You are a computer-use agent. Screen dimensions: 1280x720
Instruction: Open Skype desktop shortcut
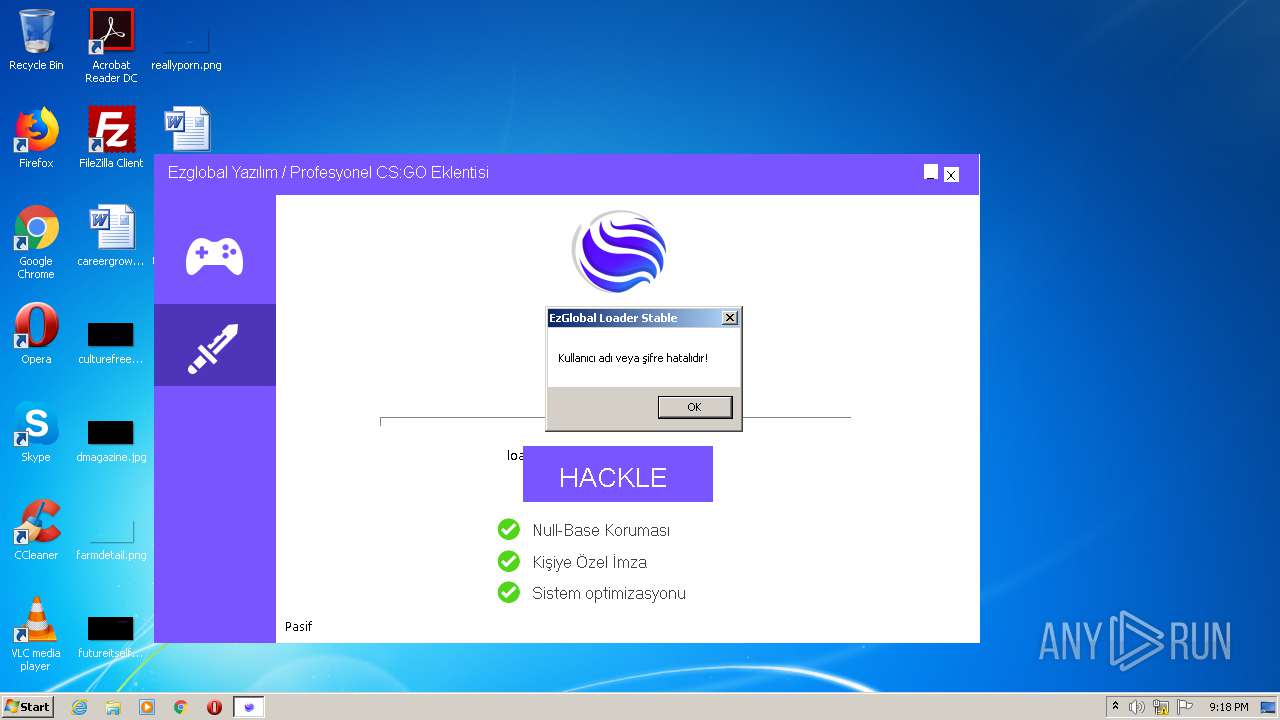coord(36,432)
